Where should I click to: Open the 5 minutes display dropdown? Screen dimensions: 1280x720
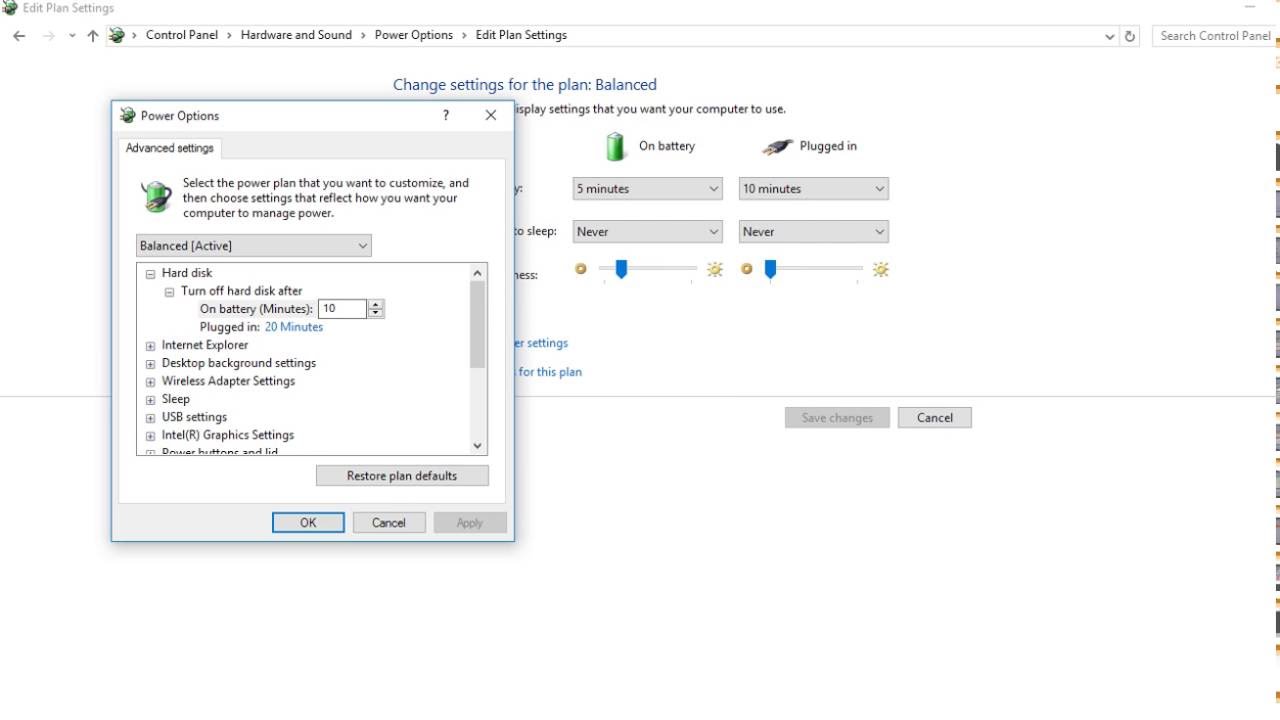[x=647, y=189]
